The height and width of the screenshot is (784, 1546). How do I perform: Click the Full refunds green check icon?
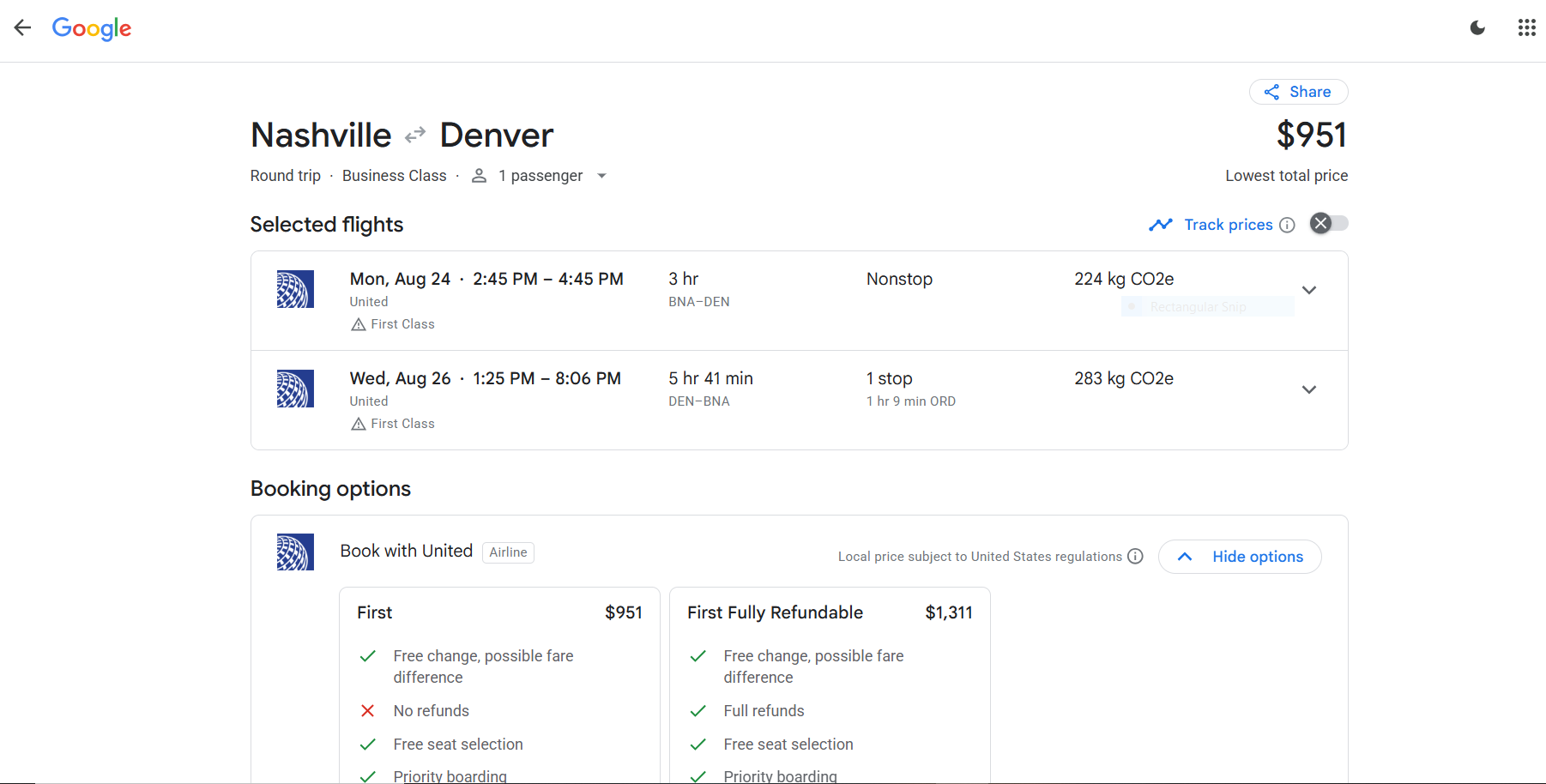point(698,711)
